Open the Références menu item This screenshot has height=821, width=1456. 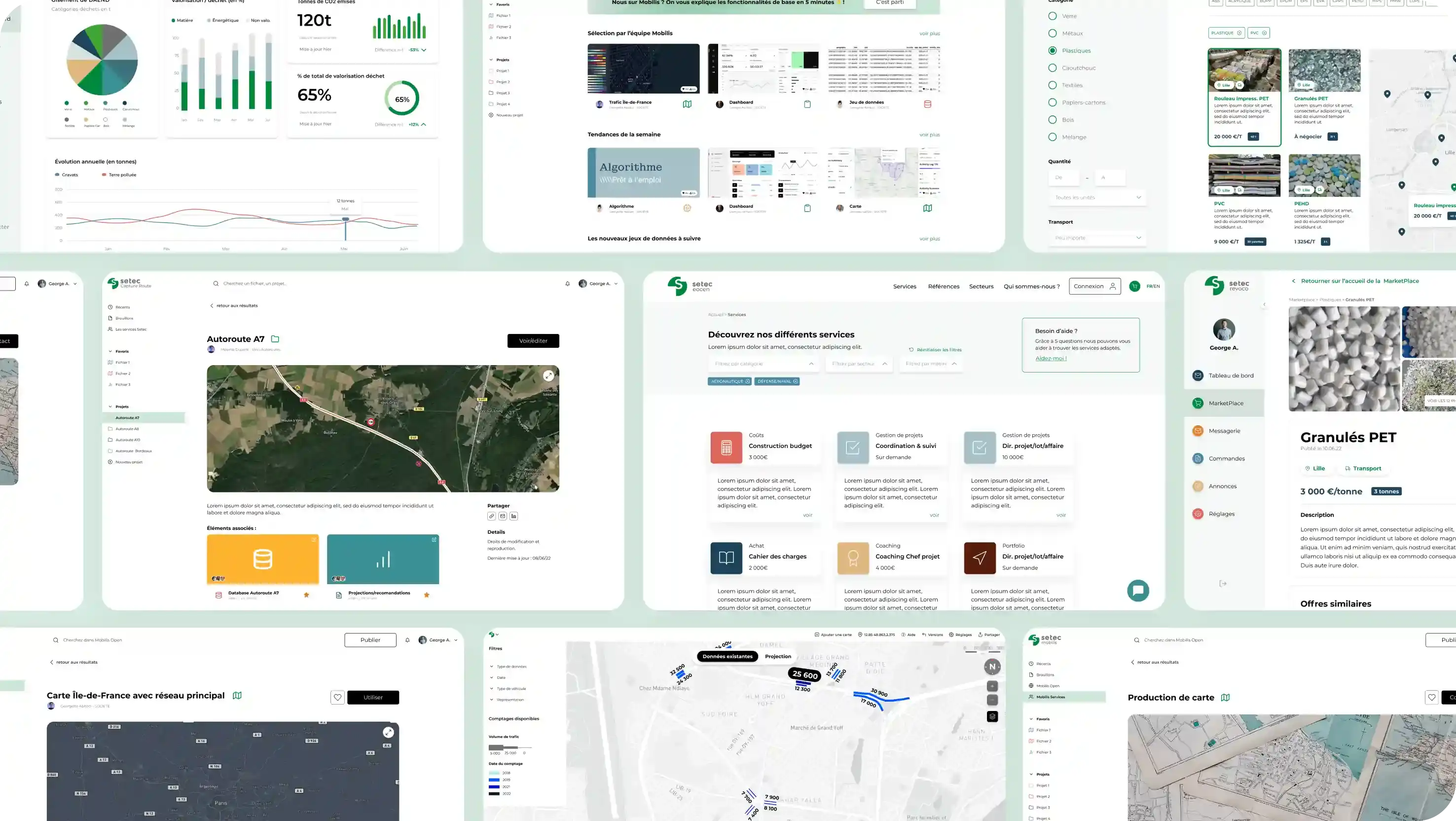[x=944, y=287]
